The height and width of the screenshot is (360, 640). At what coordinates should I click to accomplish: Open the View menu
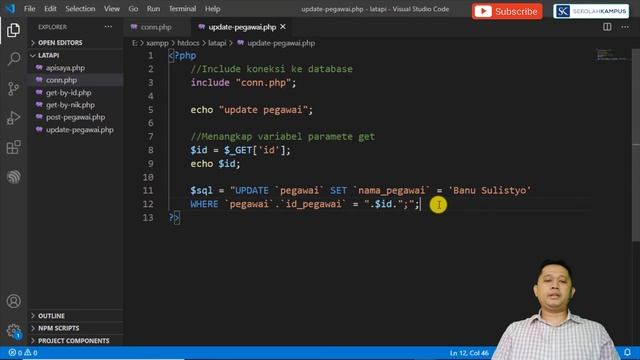tap(111, 9)
